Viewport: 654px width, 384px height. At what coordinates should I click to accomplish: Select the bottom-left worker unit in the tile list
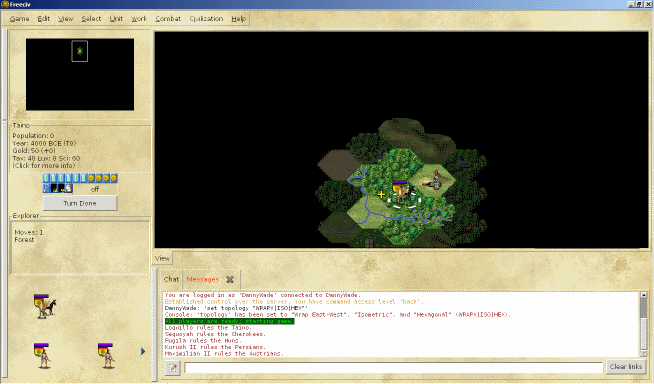(43, 356)
